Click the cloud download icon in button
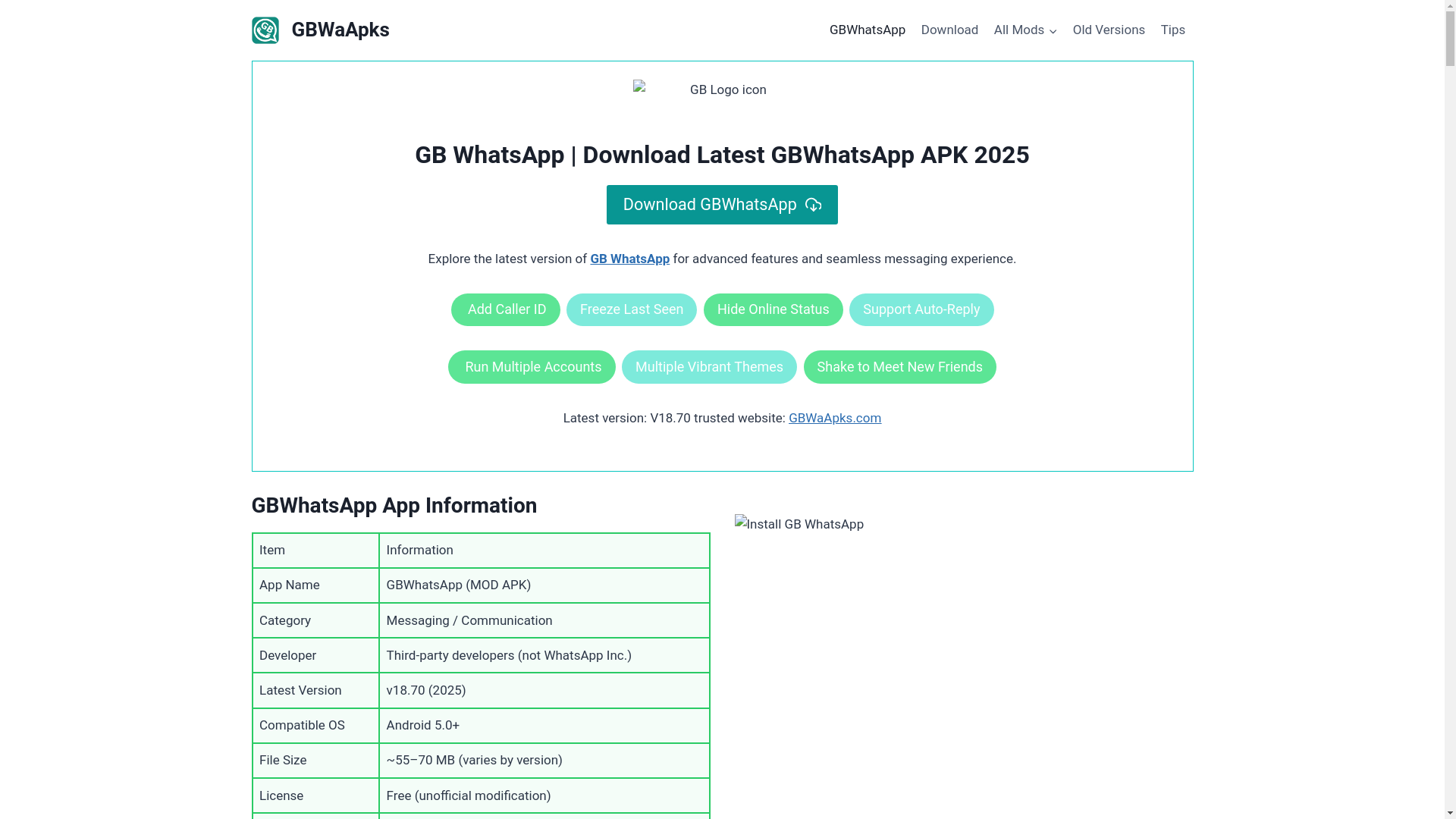This screenshot has height=819, width=1456. click(813, 205)
